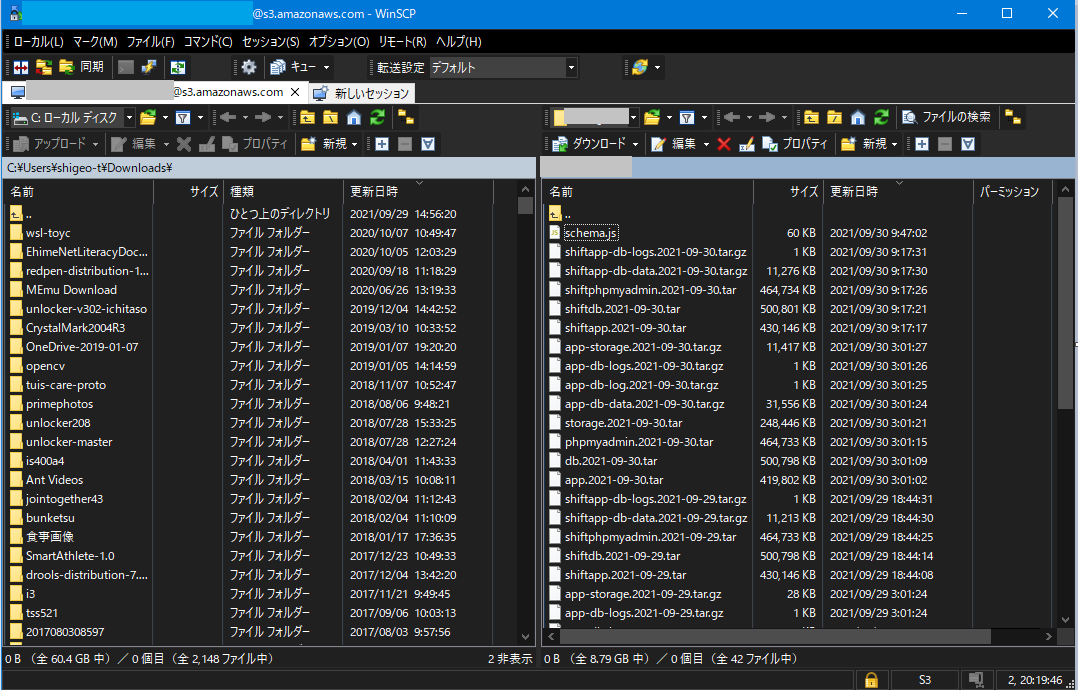Click remote panel open directory icon
Screen dimensions: 1078x690
pyautogui.click(x=652, y=118)
